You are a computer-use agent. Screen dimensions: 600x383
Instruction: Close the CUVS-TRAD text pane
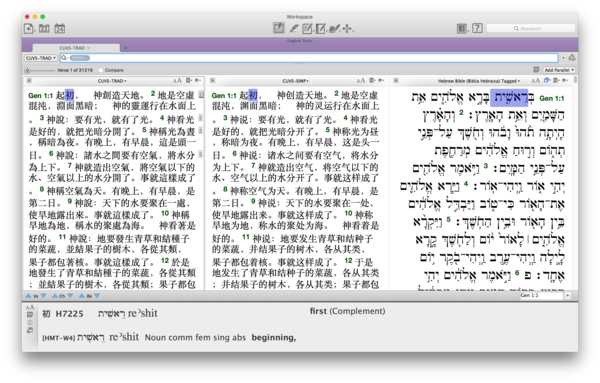pyautogui.click(x=29, y=81)
